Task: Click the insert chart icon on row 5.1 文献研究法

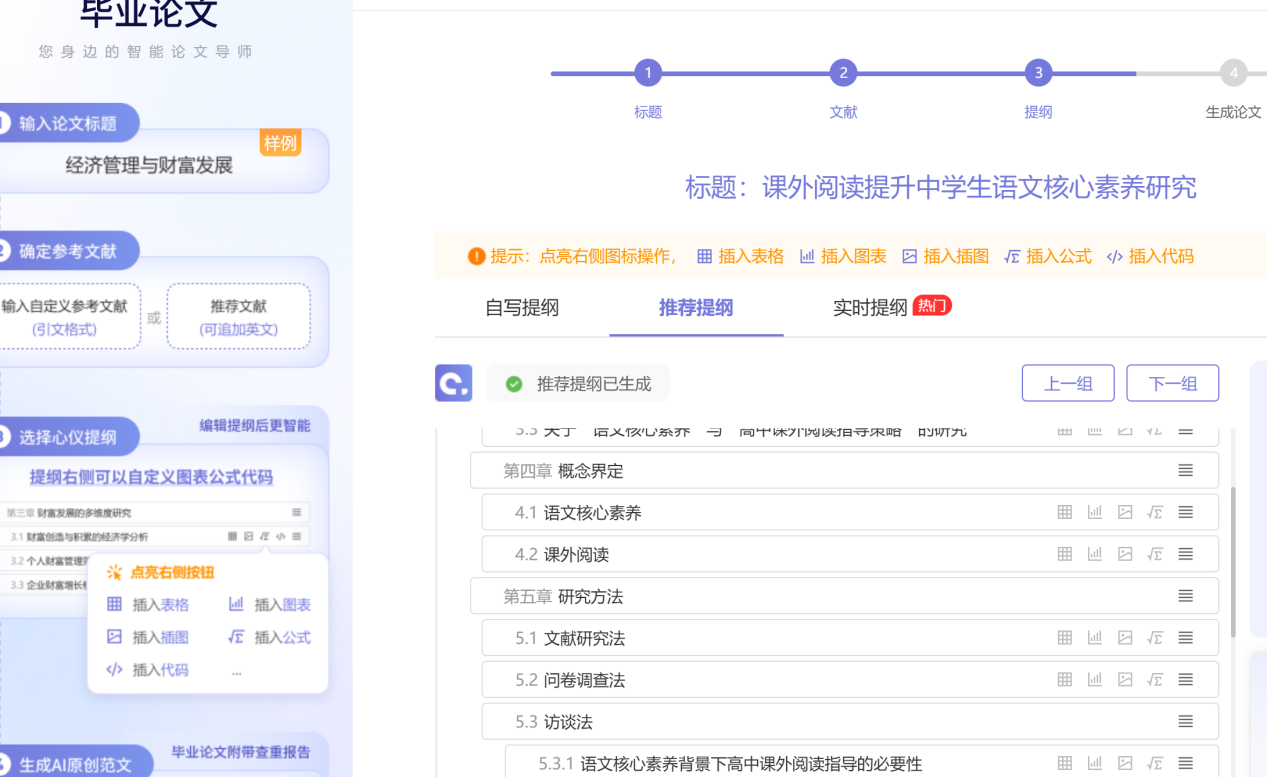Action: click(x=1095, y=637)
